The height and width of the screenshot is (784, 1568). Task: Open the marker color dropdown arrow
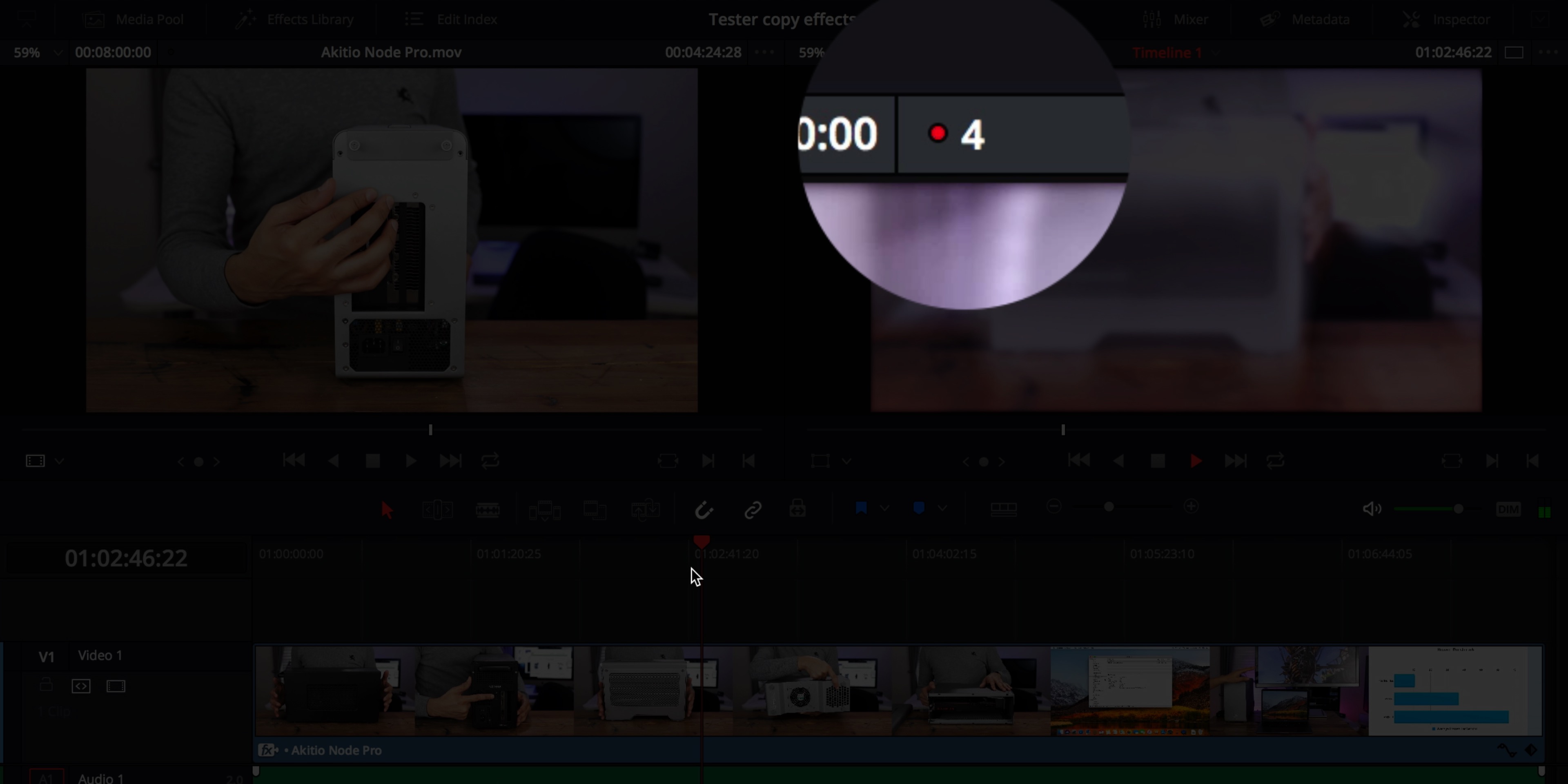(x=942, y=508)
